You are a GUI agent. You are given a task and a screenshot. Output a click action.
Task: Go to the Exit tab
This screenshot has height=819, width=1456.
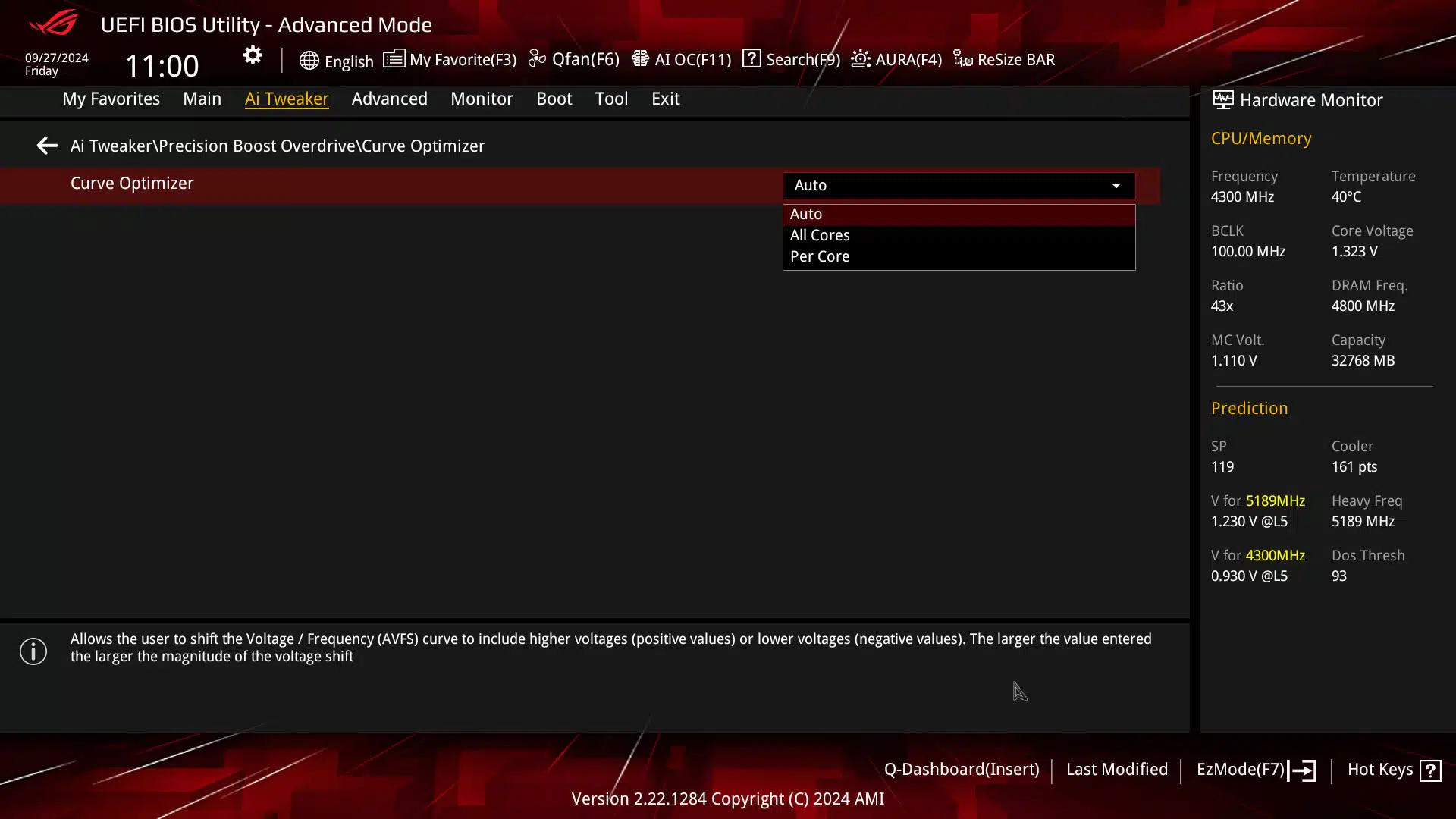pos(665,99)
